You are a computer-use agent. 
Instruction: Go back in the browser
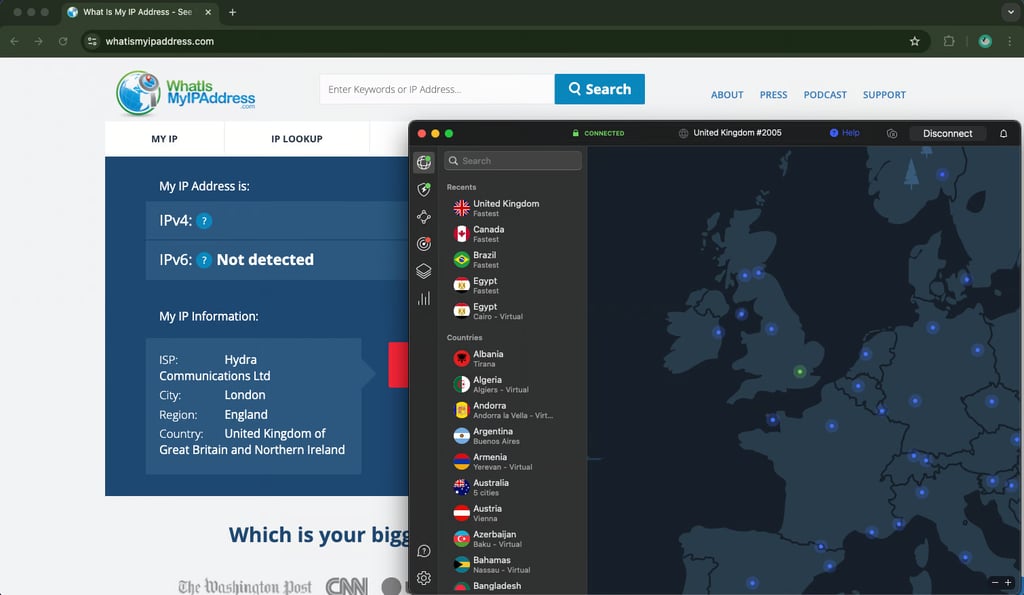click(x=14, y=41)
